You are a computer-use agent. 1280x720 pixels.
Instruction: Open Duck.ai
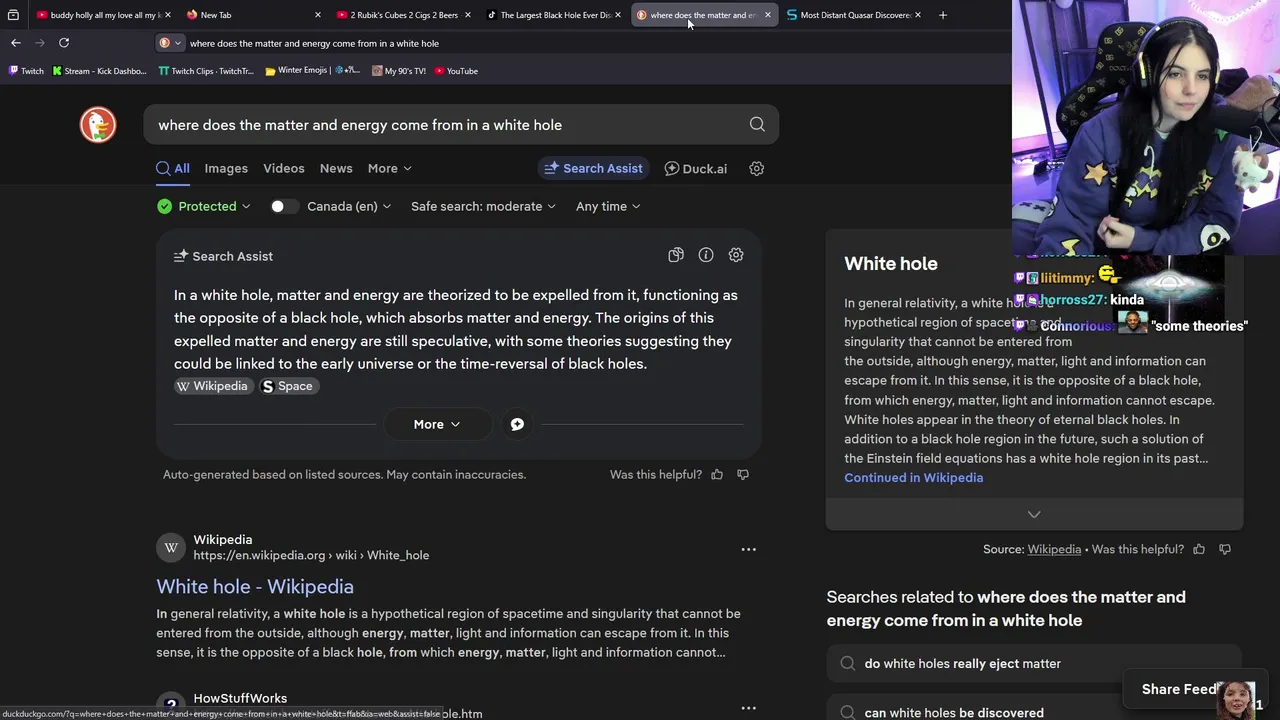tap(696, 168)
